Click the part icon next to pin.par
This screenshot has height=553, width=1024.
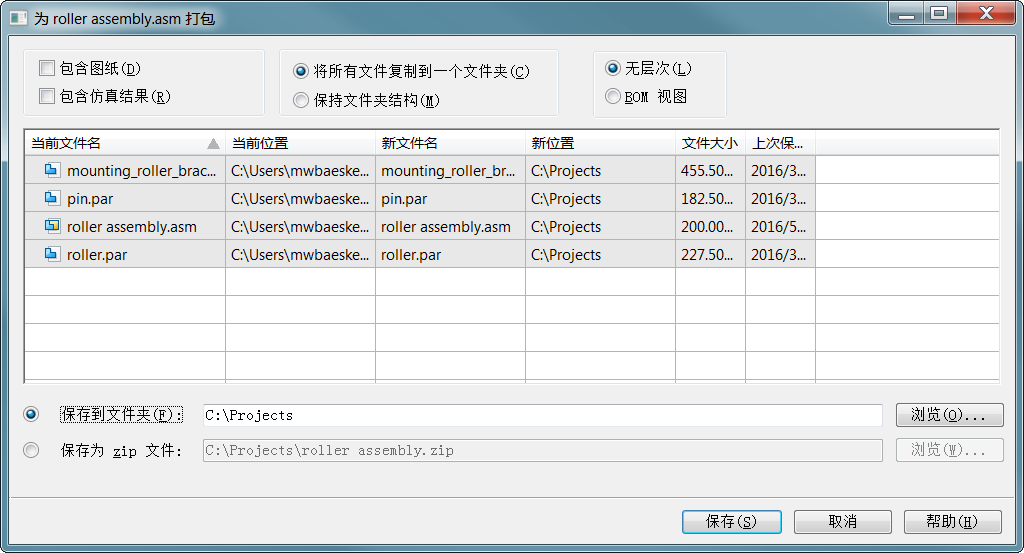click(x=52, y=198)
